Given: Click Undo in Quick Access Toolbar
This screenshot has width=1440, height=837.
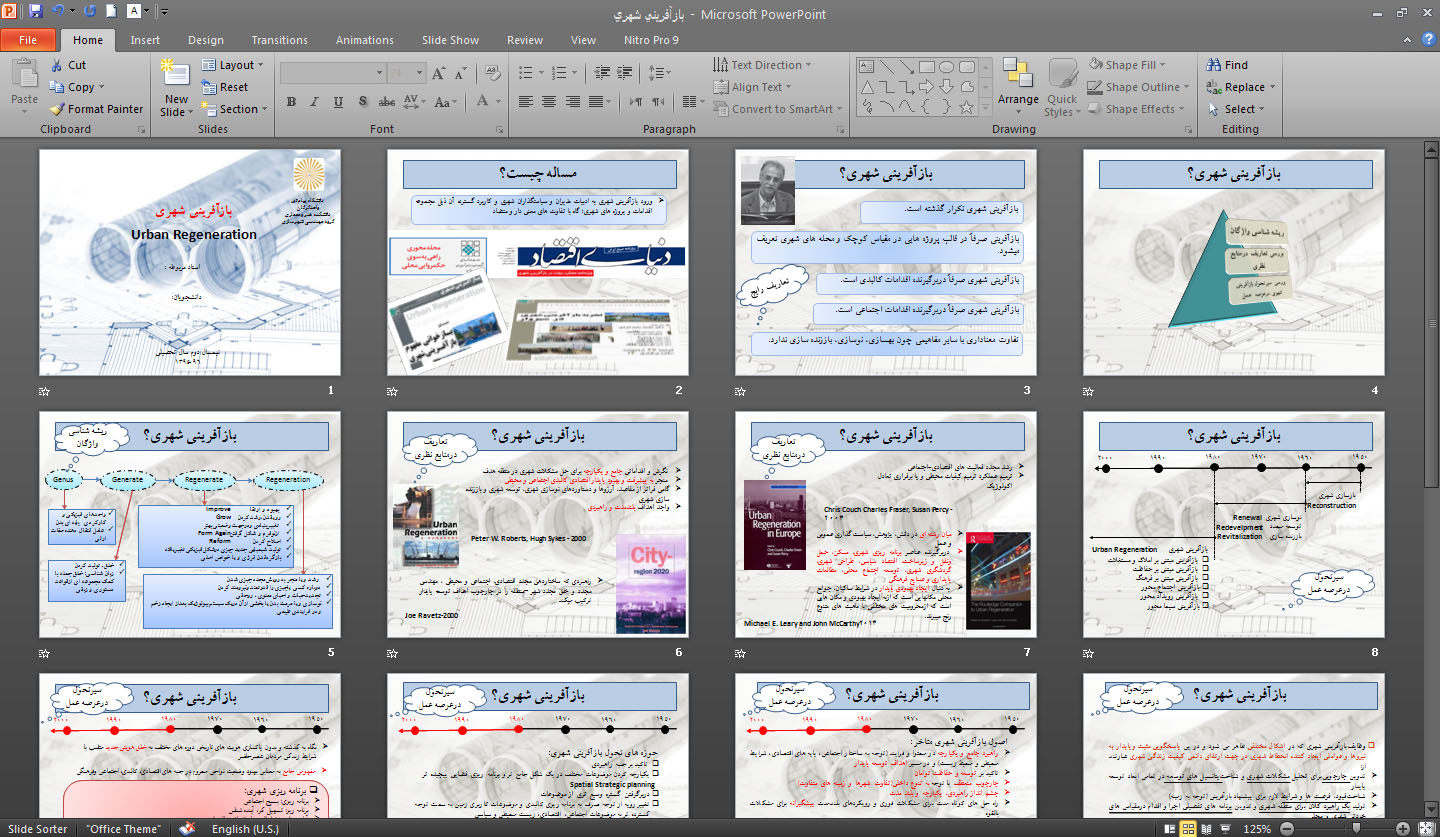Looking at the screenshot, I should click(58, 13).
